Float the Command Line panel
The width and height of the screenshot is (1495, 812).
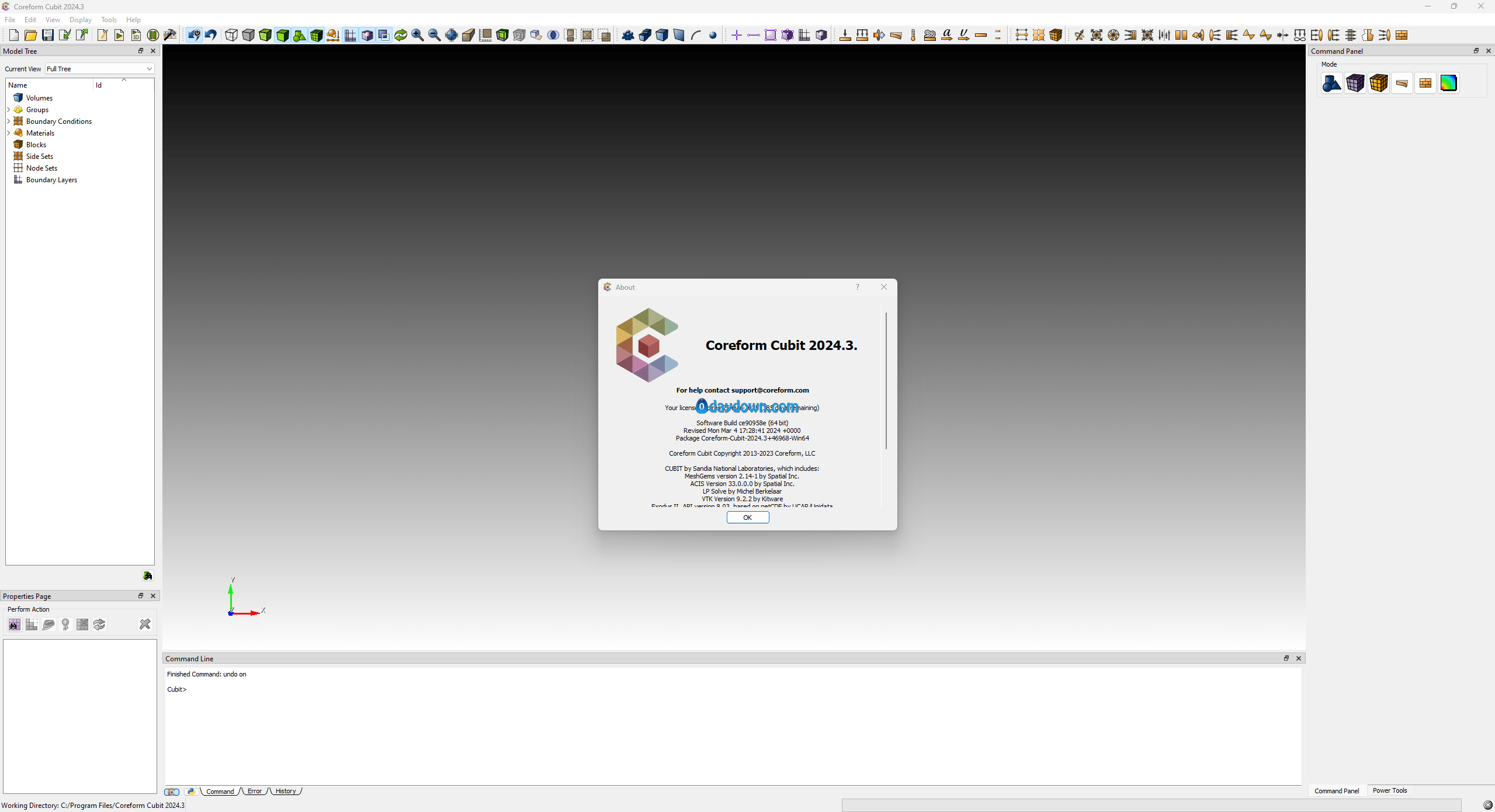pos(1286,658)
